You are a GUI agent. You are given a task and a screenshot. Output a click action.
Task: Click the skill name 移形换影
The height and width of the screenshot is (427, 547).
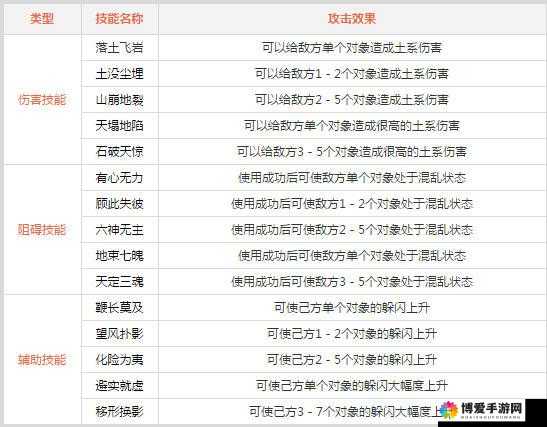click(x=120, y=412)
